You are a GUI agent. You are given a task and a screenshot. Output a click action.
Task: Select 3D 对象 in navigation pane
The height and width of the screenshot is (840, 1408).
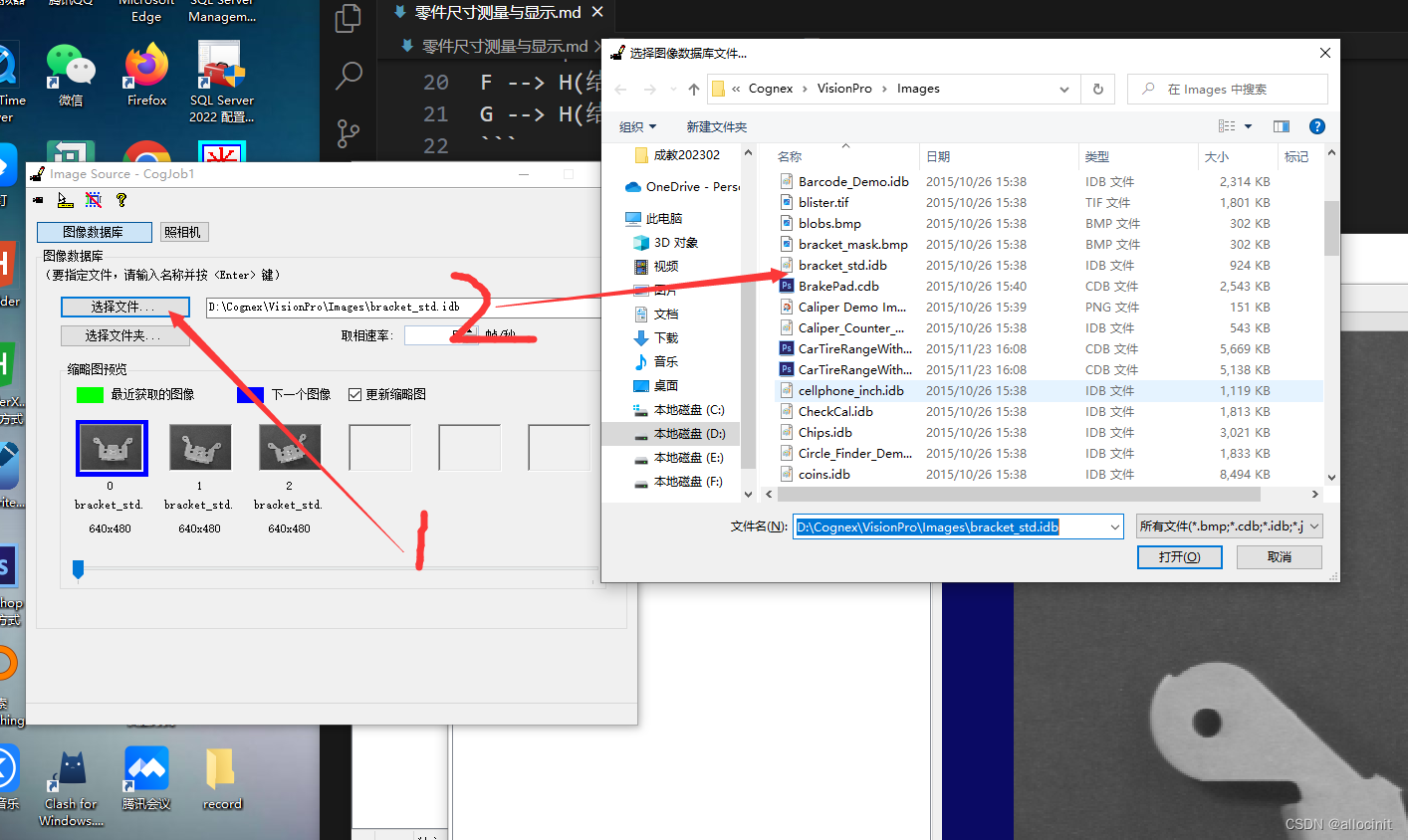pos(666,242)
